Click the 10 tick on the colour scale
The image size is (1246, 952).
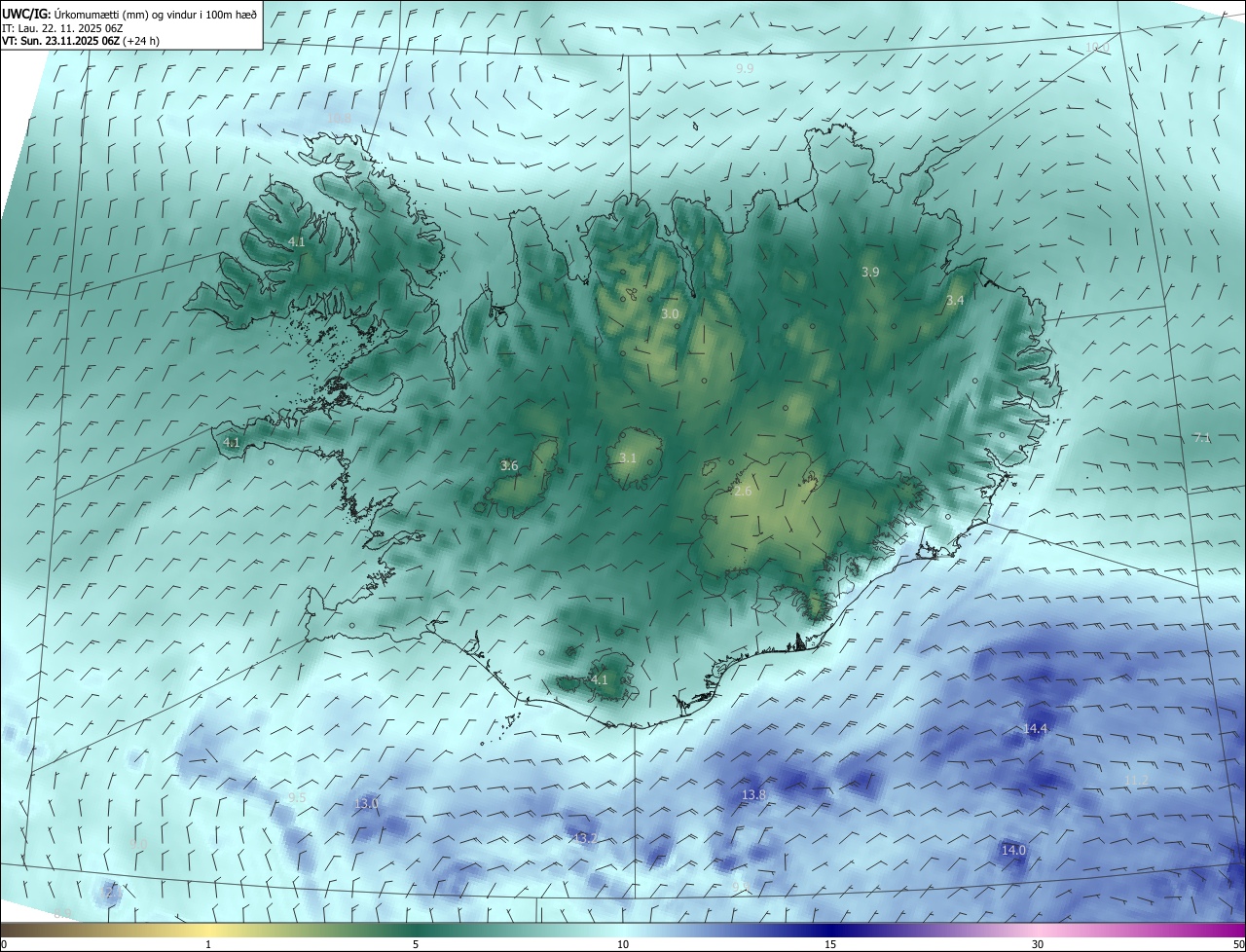[x=623, y=944]
